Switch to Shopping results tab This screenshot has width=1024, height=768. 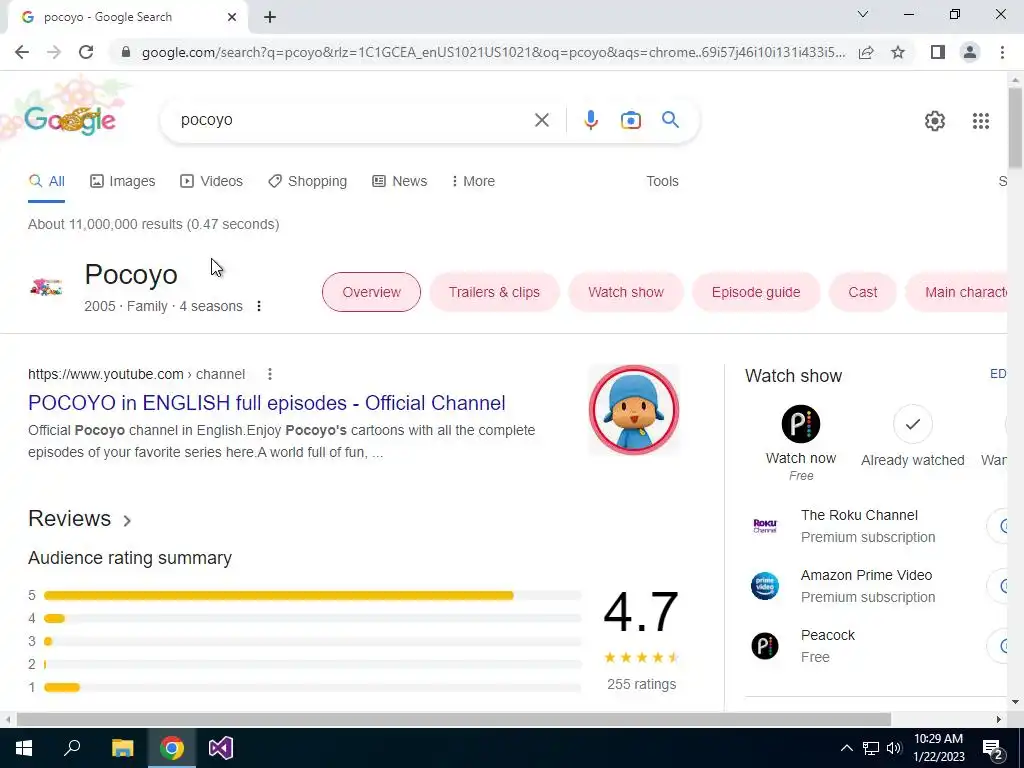pyautogui.click(x=308, y=182)
